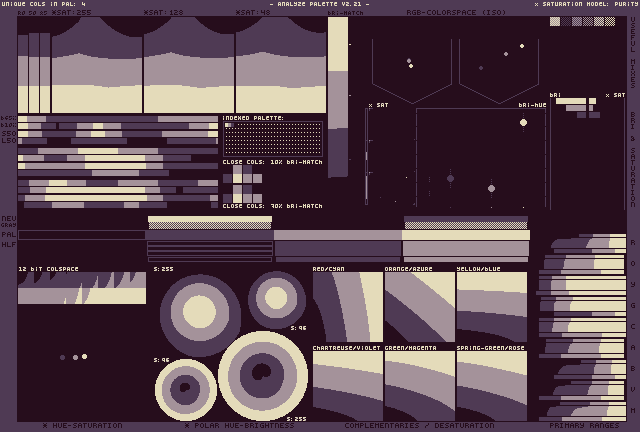
Task: Click the 'R' primary range letter
Action: (633, 243)
